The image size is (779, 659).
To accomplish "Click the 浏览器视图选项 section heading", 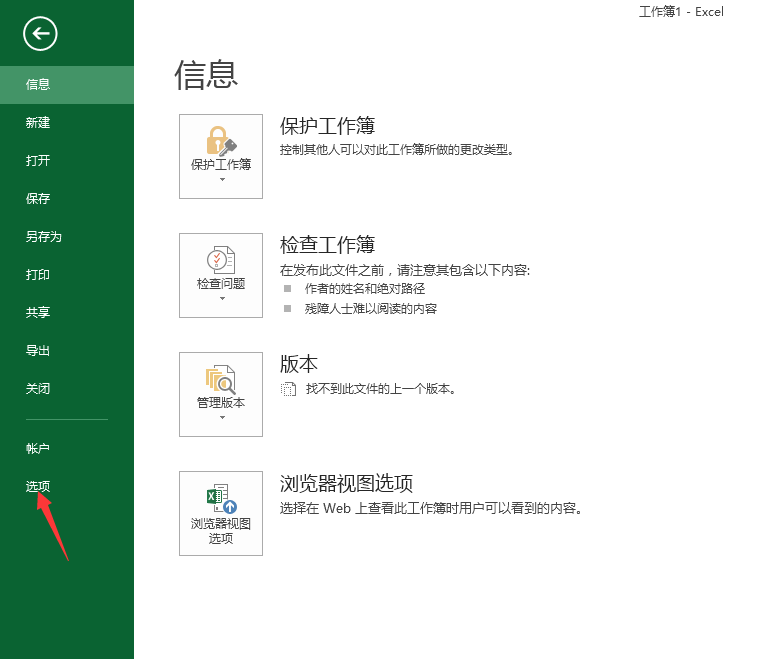I will coord(346,483).
